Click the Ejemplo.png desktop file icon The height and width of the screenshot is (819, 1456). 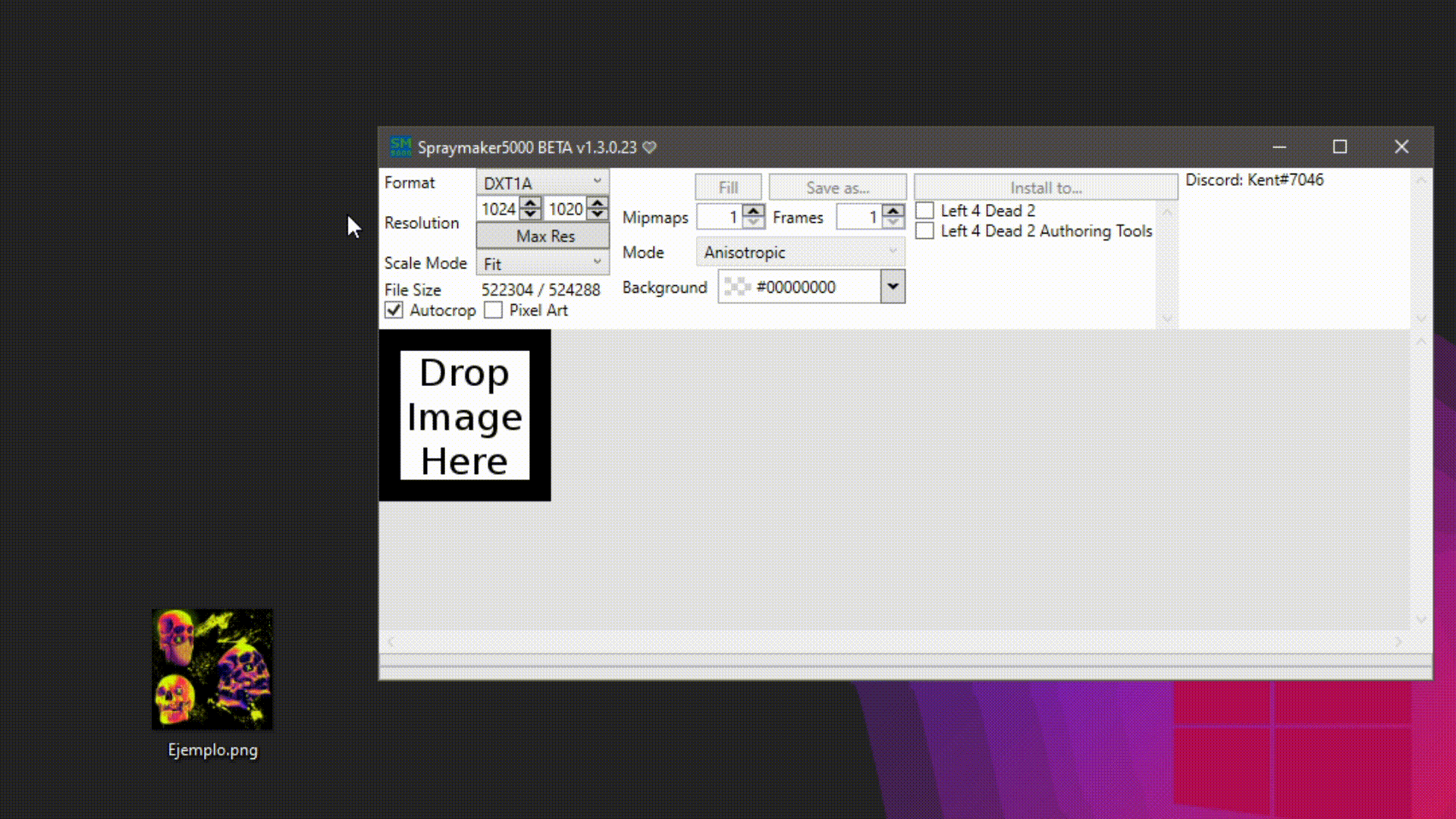pyautogui.click(x=212, y=670)
